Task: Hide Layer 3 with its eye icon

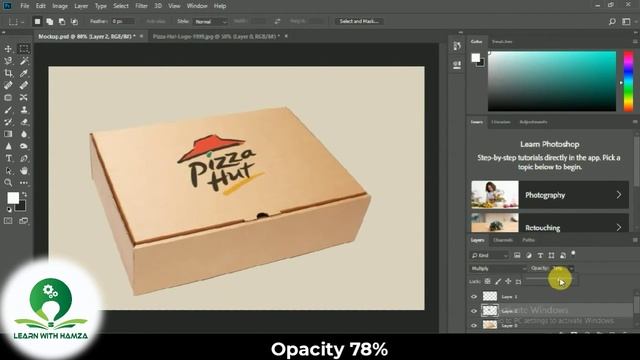Action: coord(474,297)
